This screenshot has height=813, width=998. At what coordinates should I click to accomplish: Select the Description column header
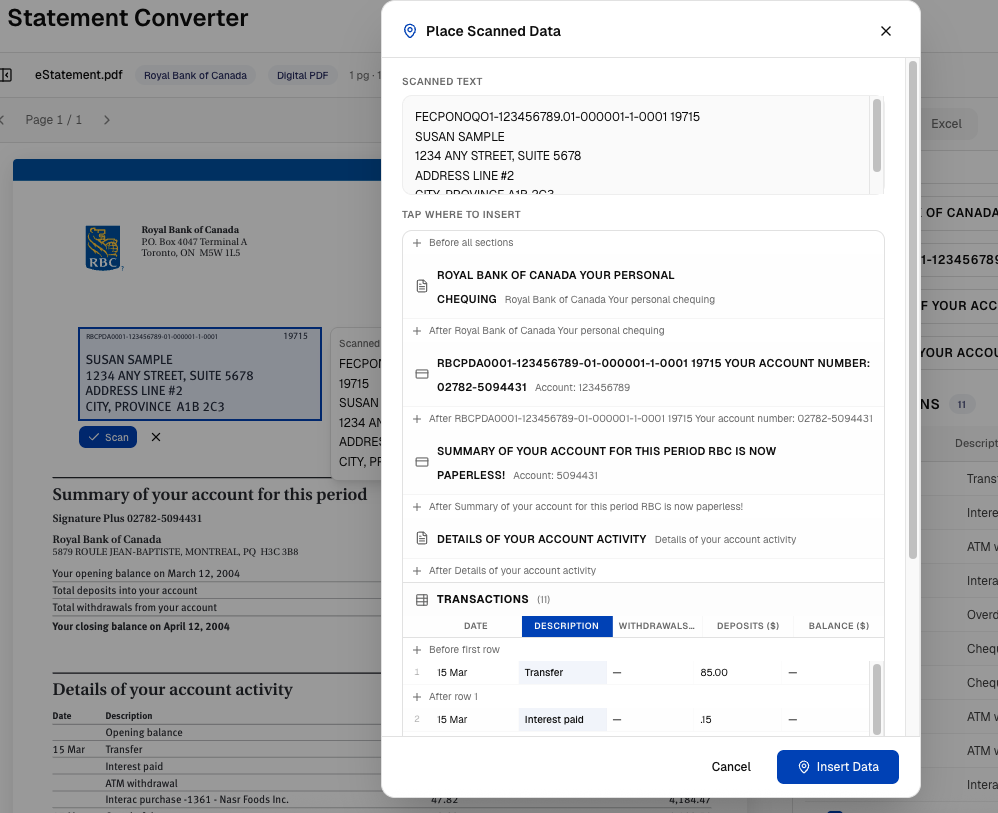pyautogui.click(x=565, y=626)
